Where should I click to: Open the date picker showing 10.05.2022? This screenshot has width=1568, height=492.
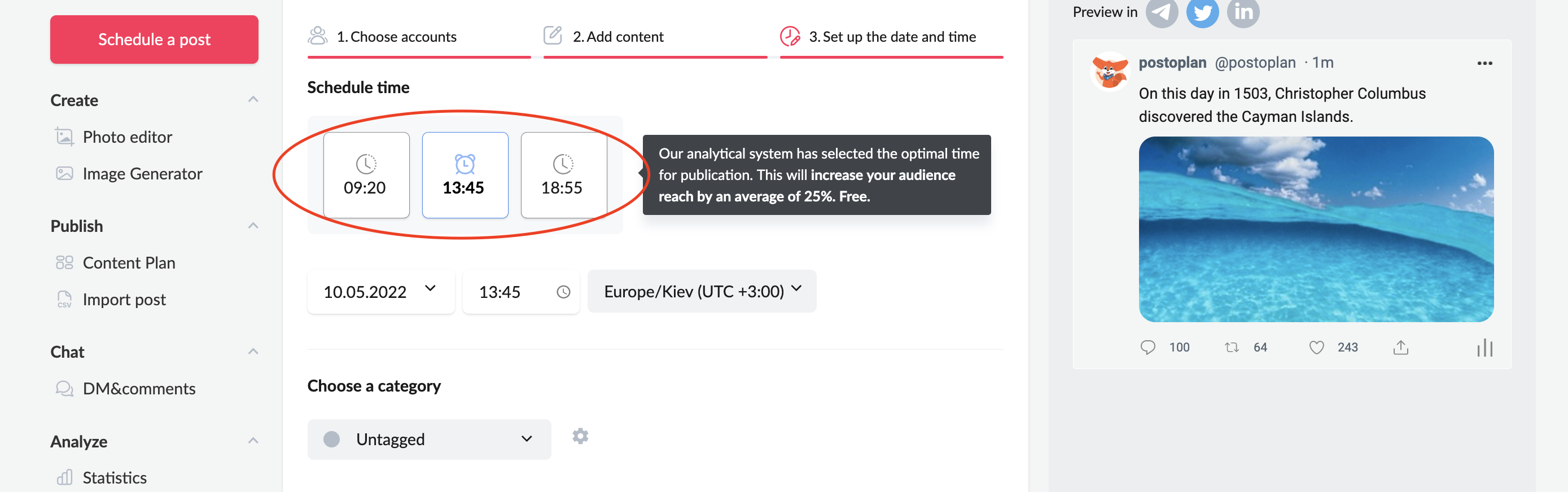click(x=380, y=292)
